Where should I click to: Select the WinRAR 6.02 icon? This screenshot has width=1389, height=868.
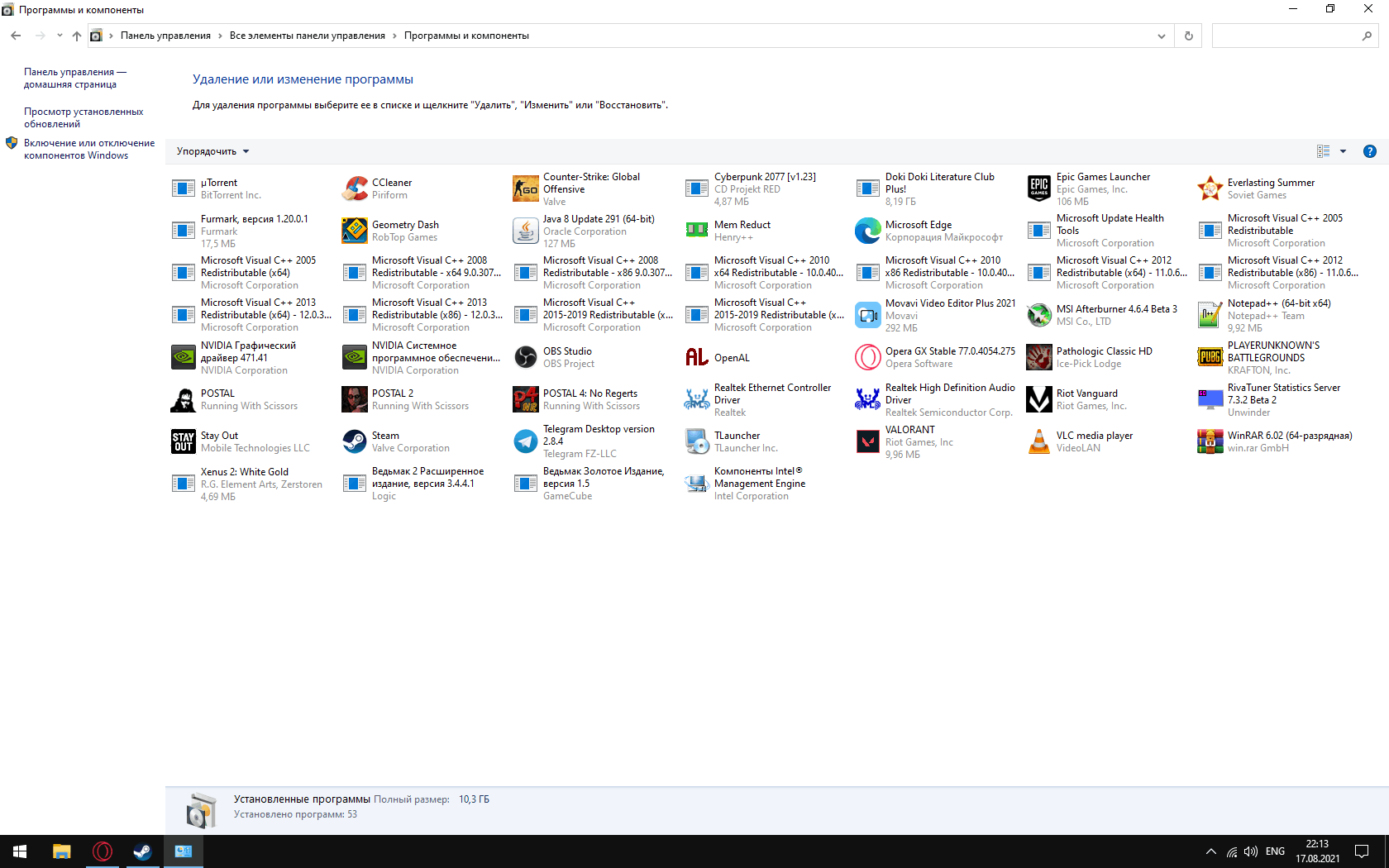[1210, 441]
